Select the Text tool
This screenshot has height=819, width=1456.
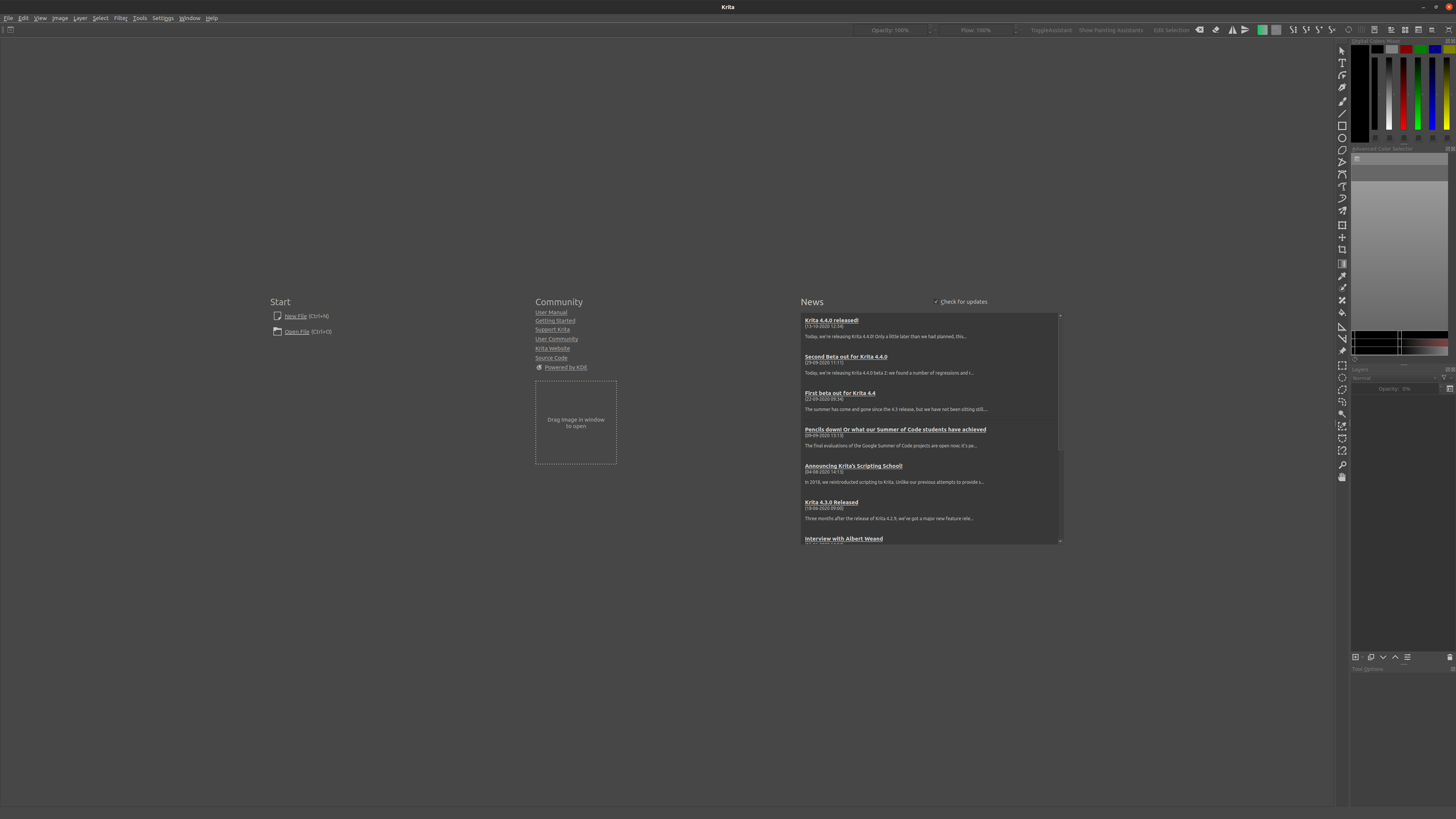coord(1342,63)
